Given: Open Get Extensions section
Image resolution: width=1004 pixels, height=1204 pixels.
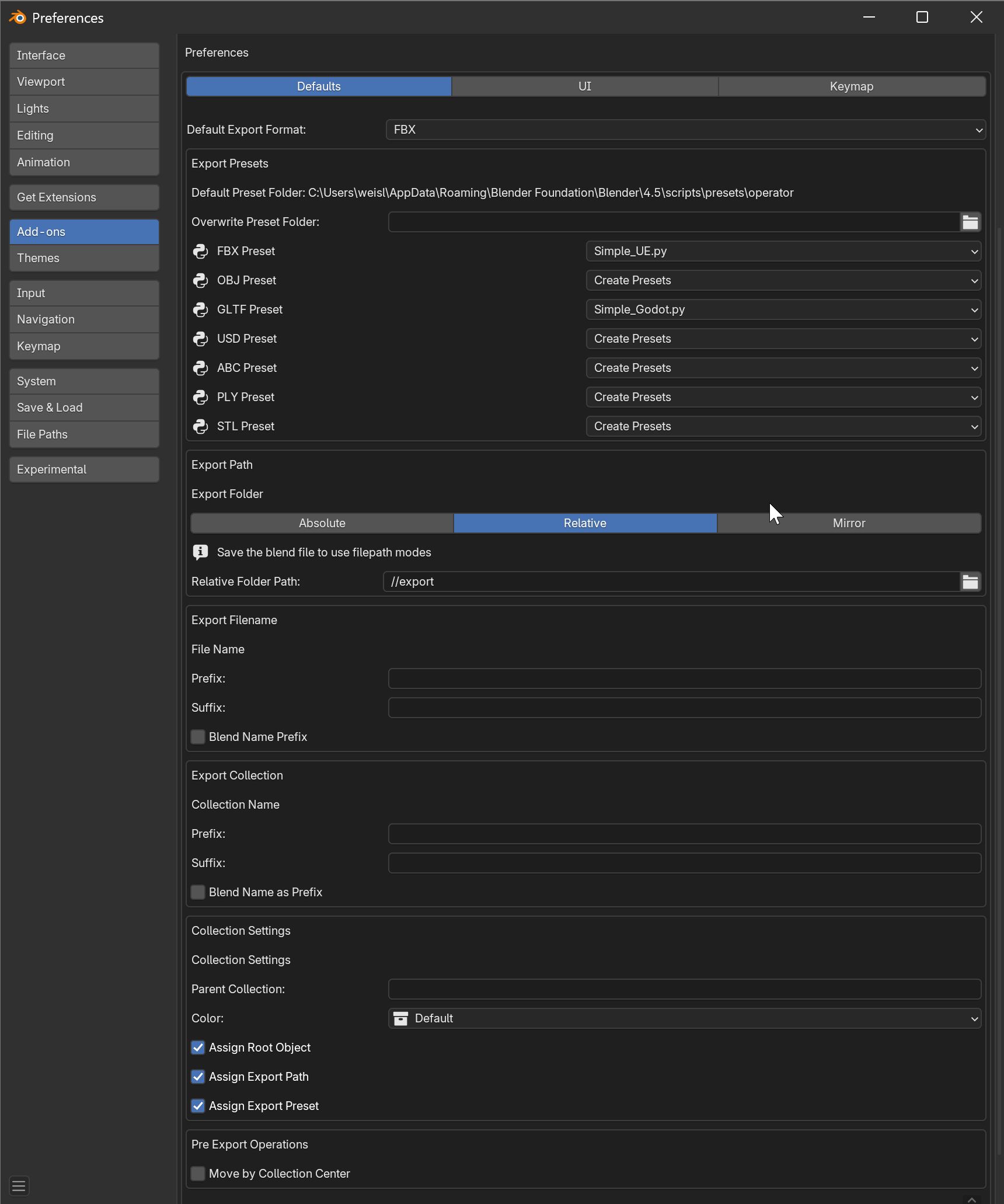Looking at the screenshot, I should [84, 197].
